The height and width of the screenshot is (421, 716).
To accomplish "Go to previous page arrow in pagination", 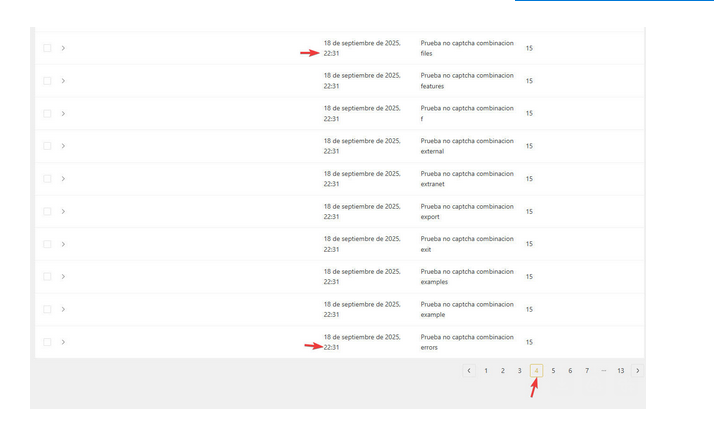I will (469, 371).
